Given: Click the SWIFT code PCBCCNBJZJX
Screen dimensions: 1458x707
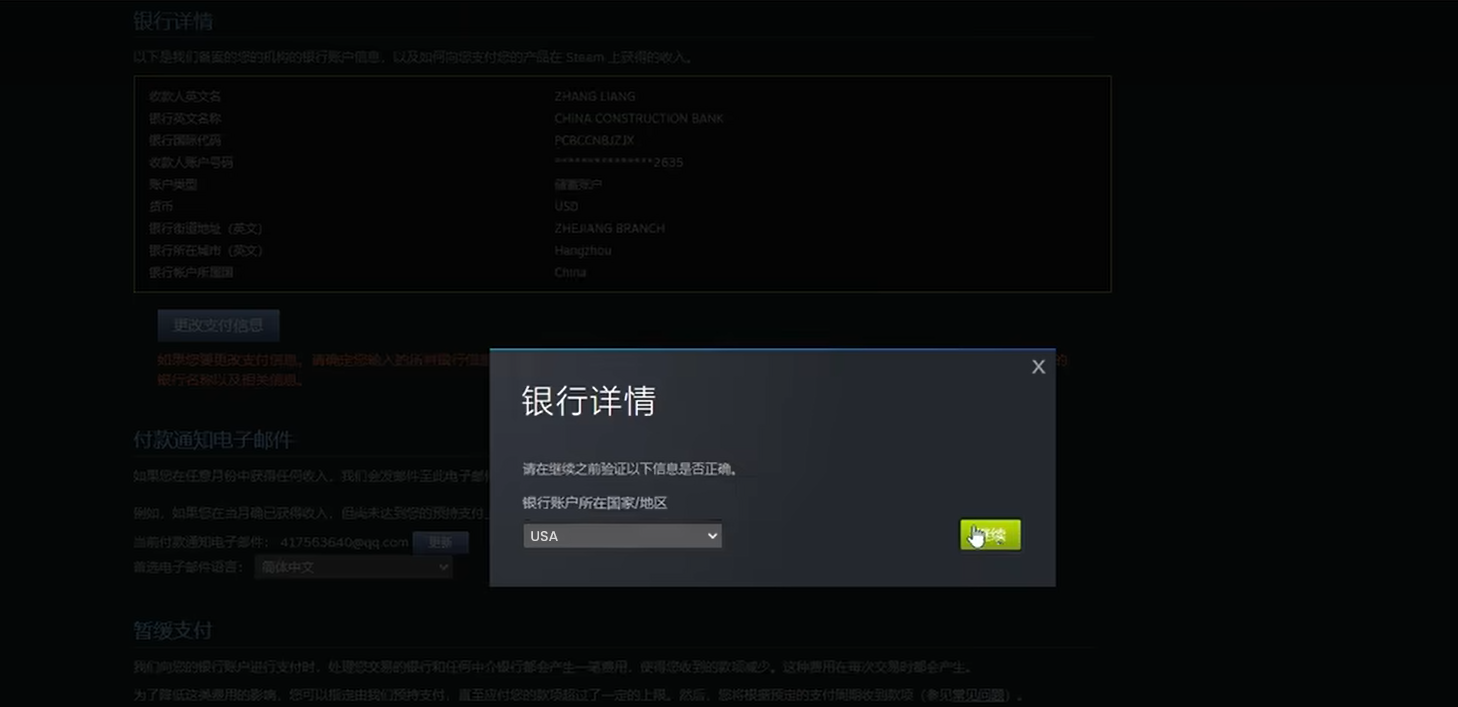Looking at the screenshot, I should coord(594,141).
